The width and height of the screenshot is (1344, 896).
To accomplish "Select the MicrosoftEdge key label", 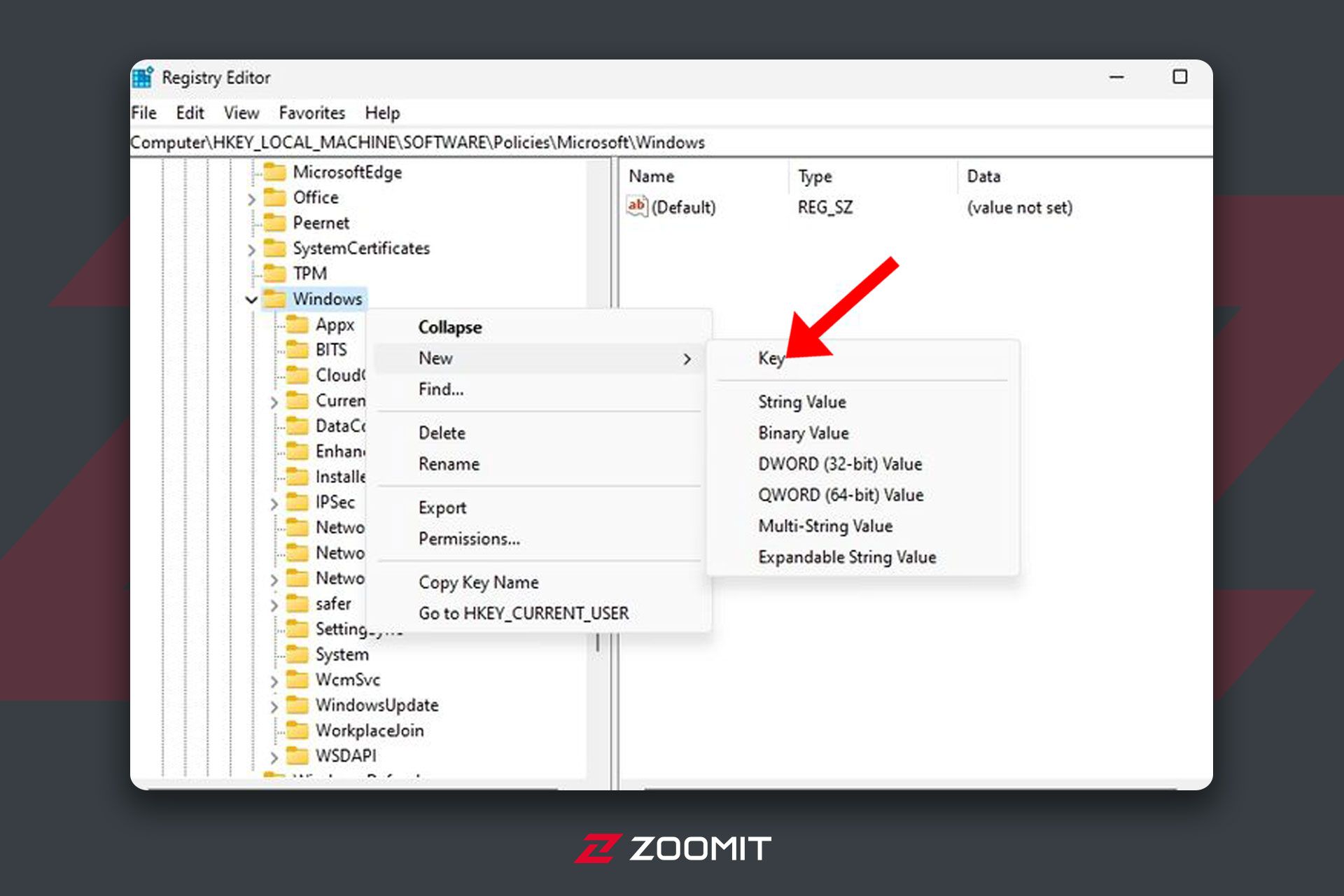I will click(347, 172).
